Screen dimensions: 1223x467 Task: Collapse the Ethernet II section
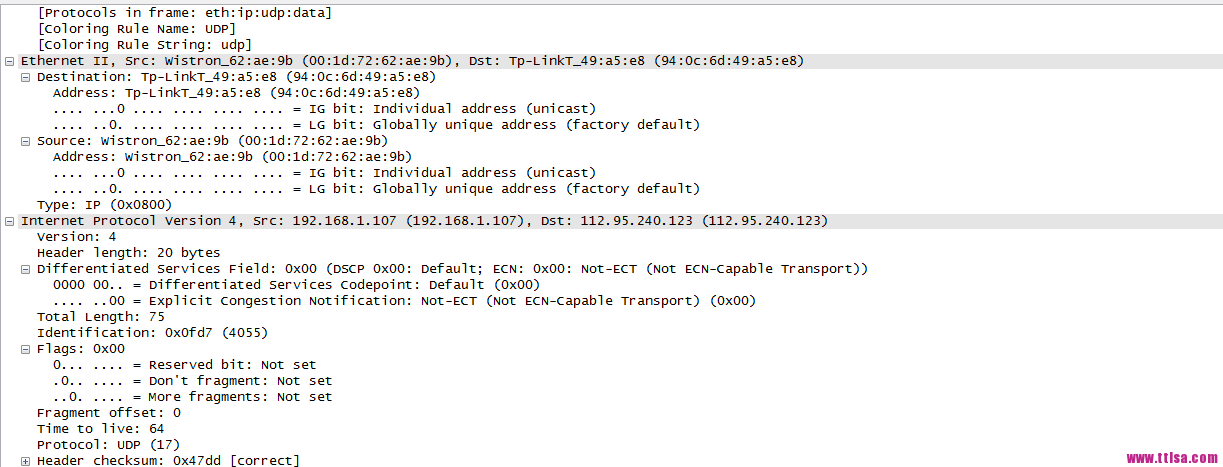point(10,61)
